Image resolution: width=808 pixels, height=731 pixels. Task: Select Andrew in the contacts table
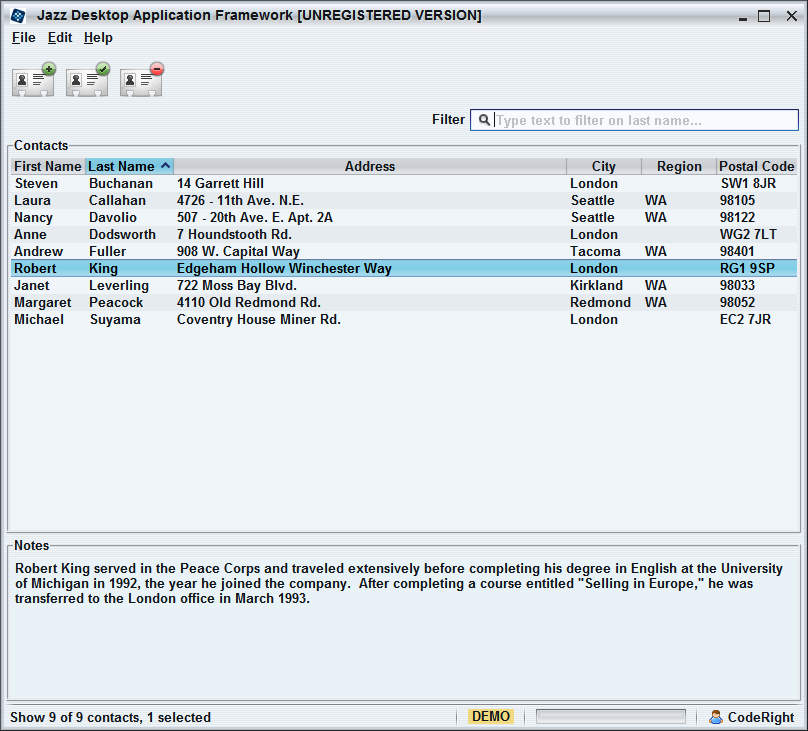(x=38, y=251)
